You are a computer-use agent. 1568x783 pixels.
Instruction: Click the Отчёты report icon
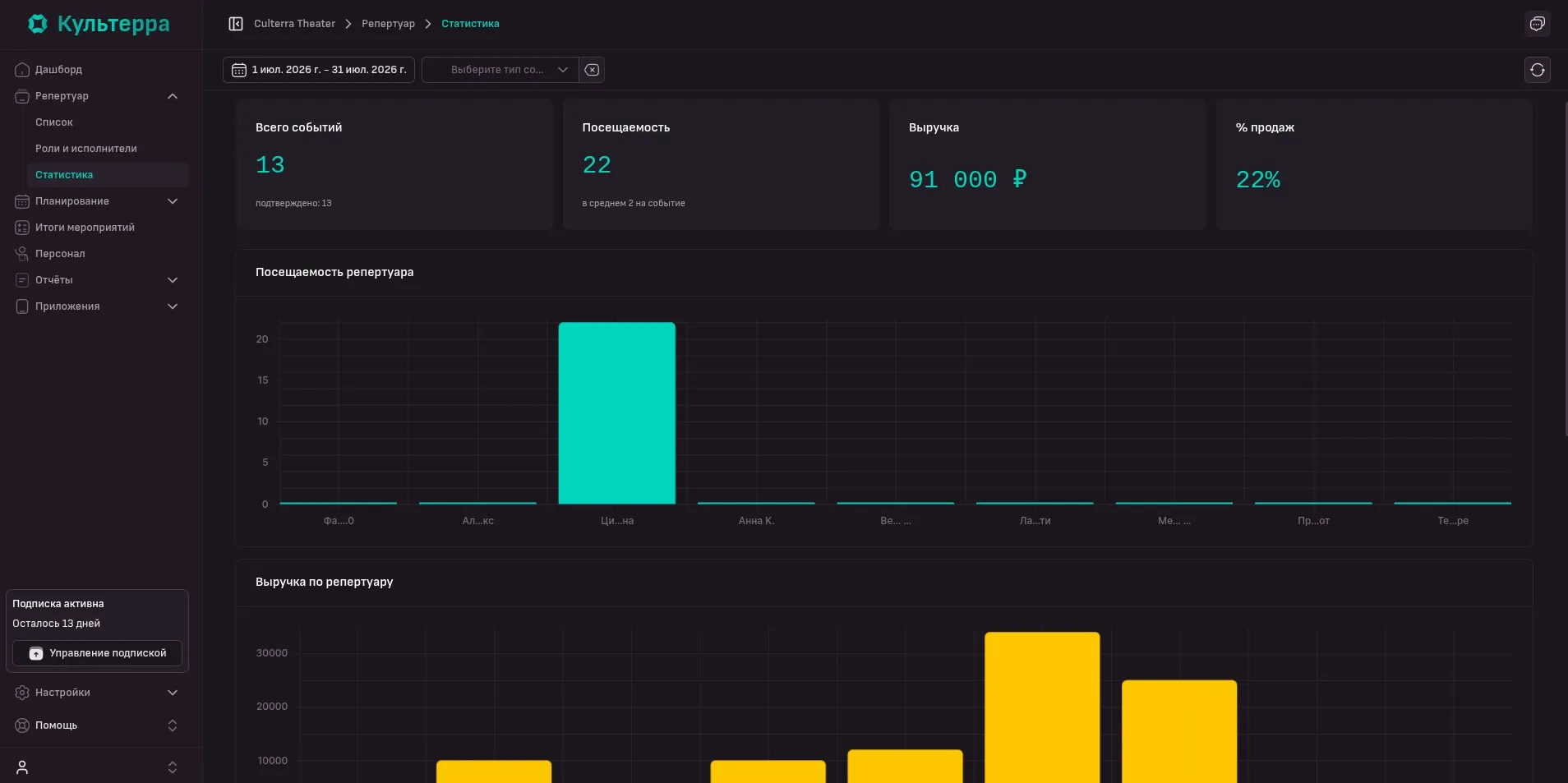22,280
